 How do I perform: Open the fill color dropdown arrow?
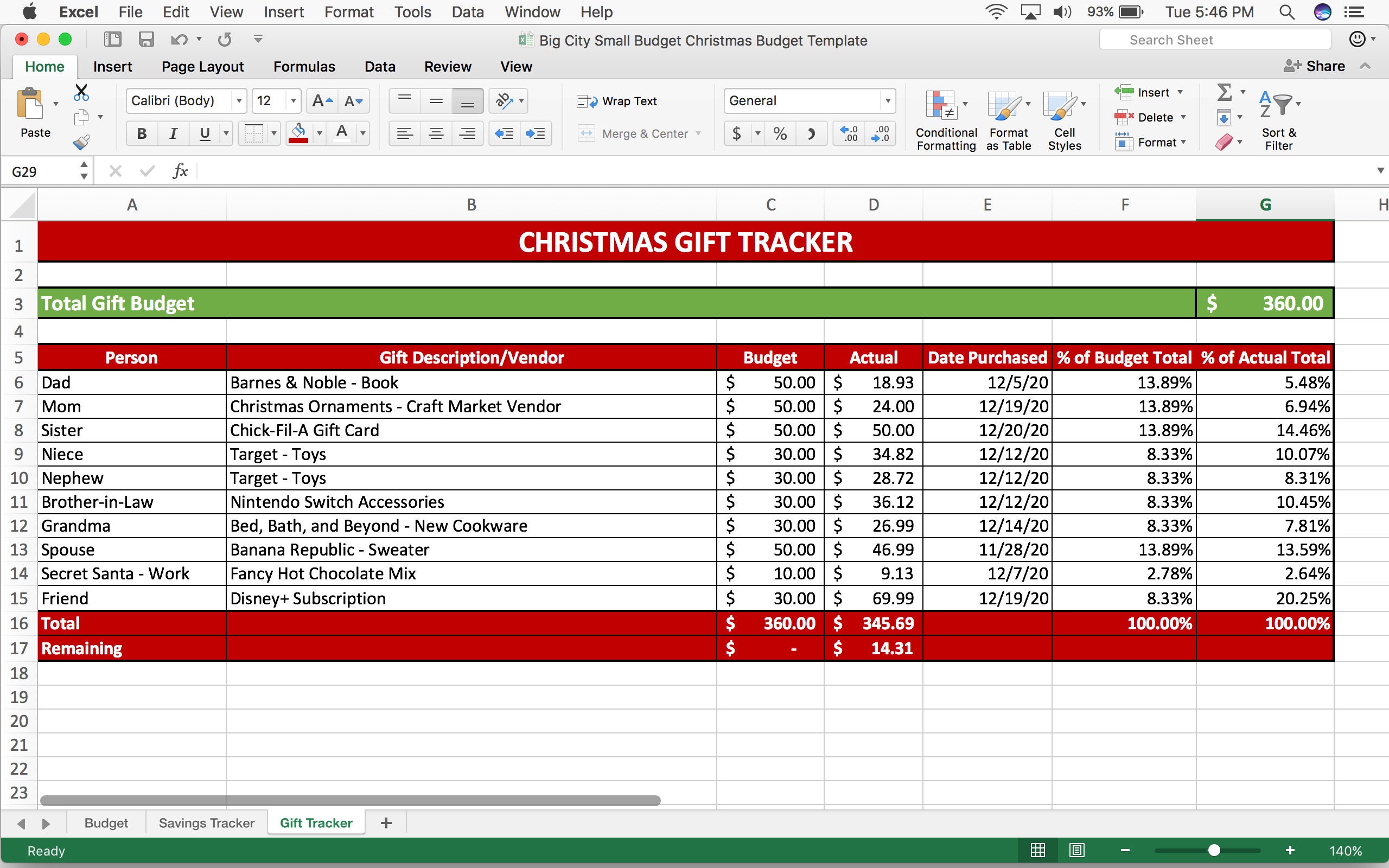(319, 133)
